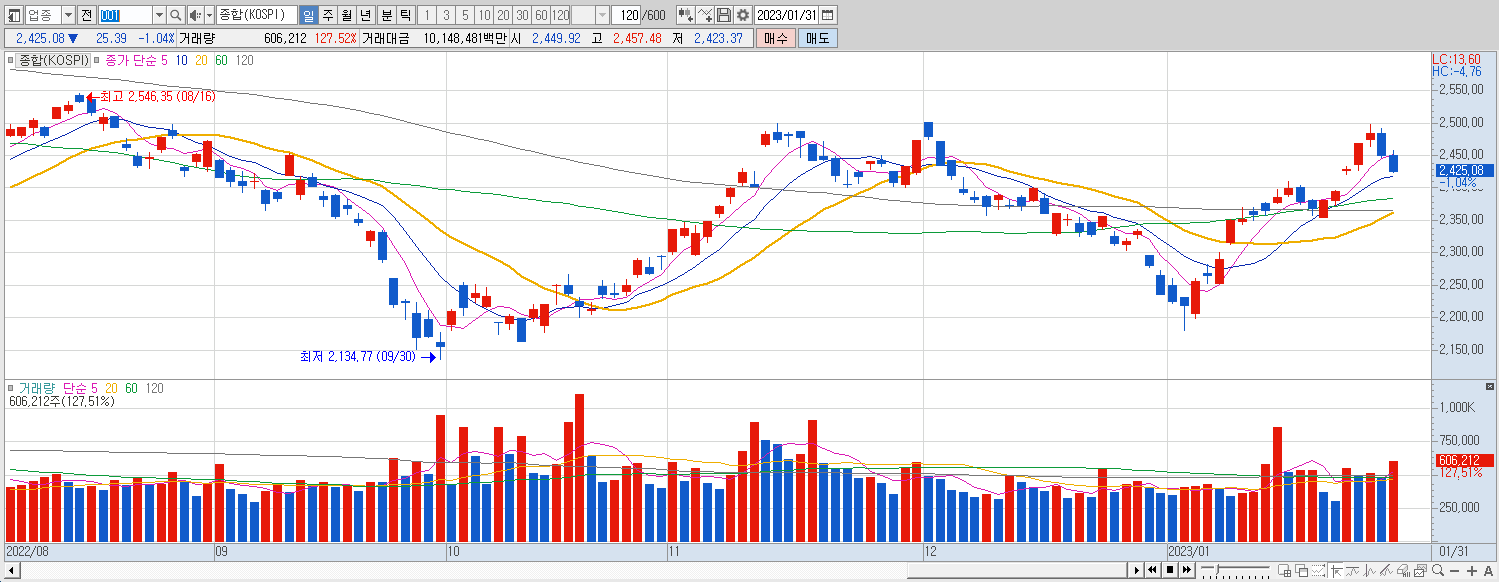1499x582 pixels.
Task: Open the code 001 history dropdown arrow
Action: pos(159,15)
